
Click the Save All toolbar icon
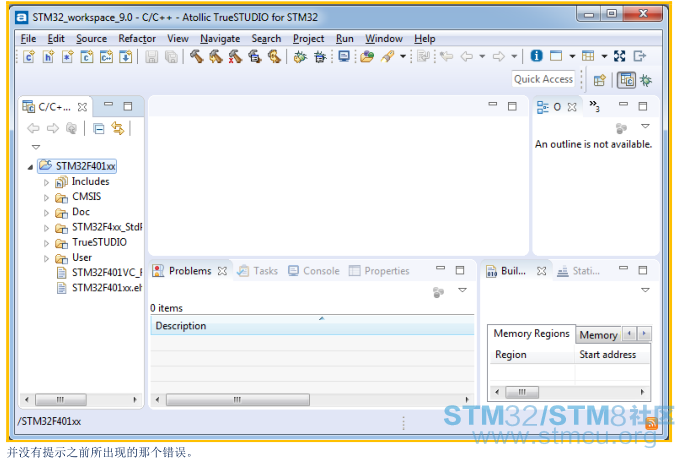[171, 56]
